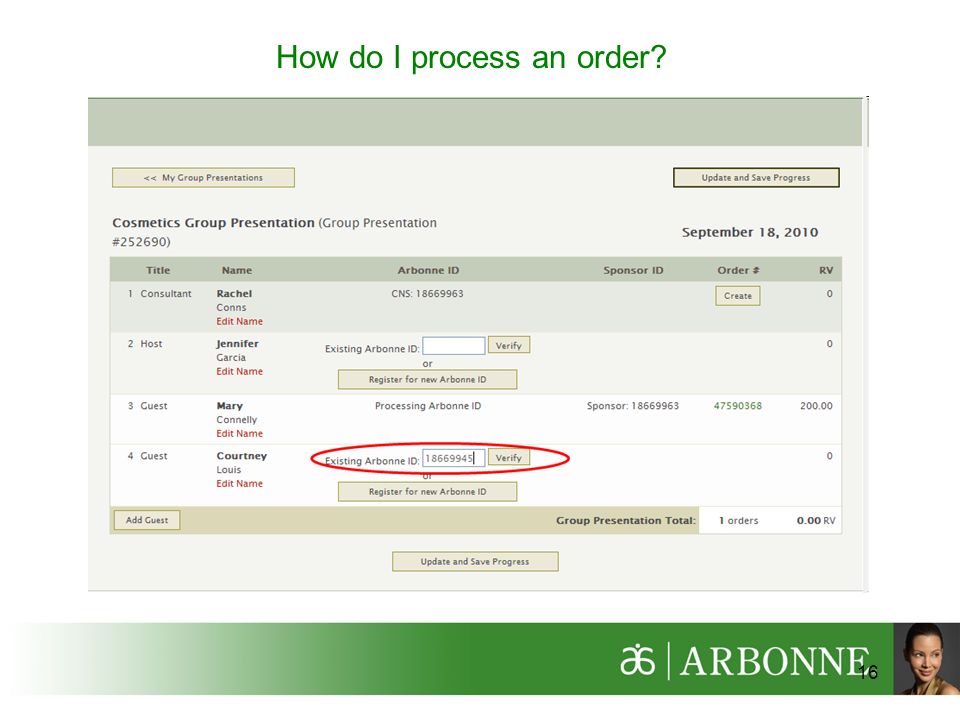Click the Cosmetics Group Presentation heading
The width and height of the screenshot is (960, 720).
[213, 223]
